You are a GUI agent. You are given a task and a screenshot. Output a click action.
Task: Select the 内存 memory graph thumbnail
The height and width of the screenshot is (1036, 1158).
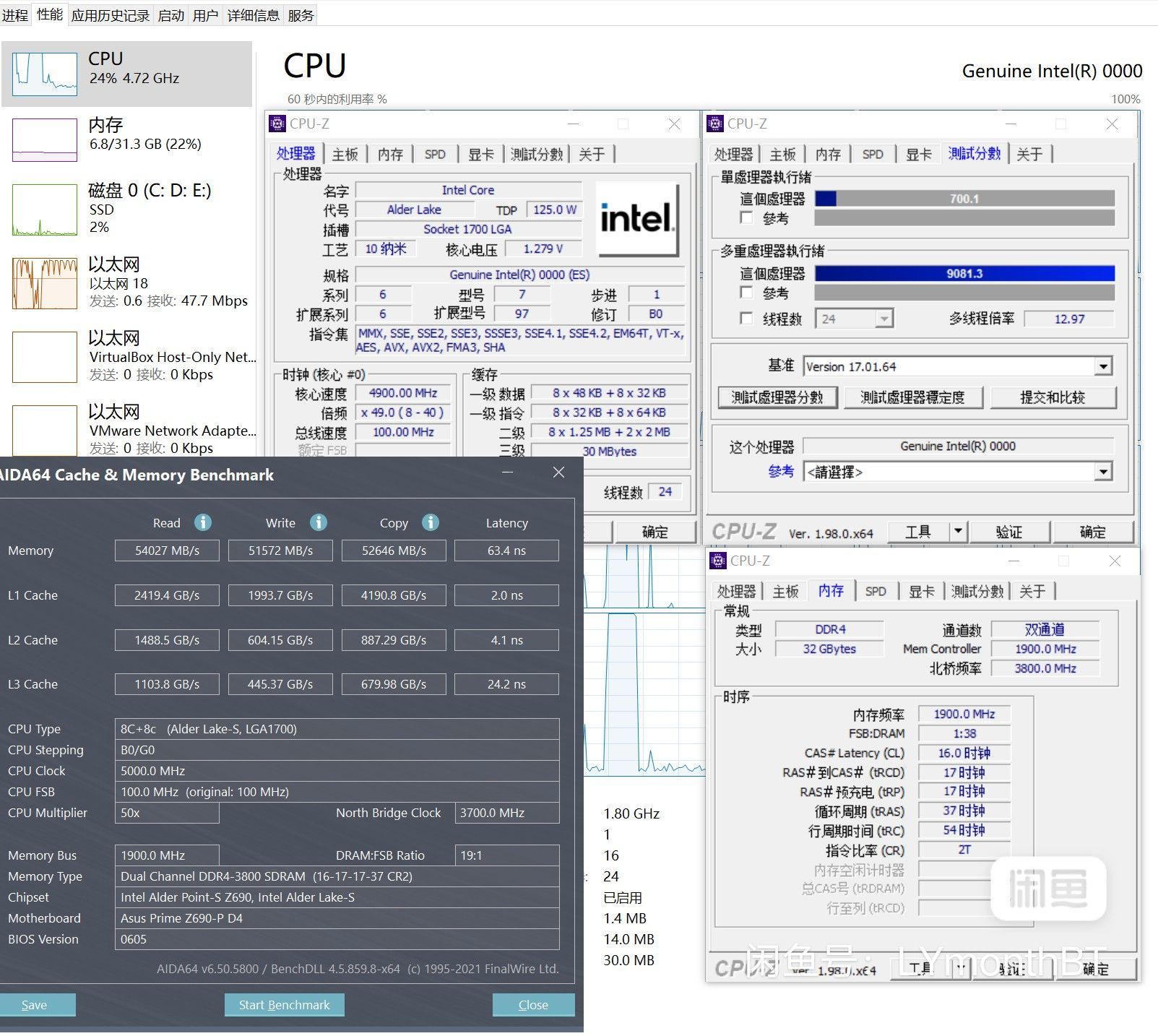pyautogui.click(x=45, y=139)
